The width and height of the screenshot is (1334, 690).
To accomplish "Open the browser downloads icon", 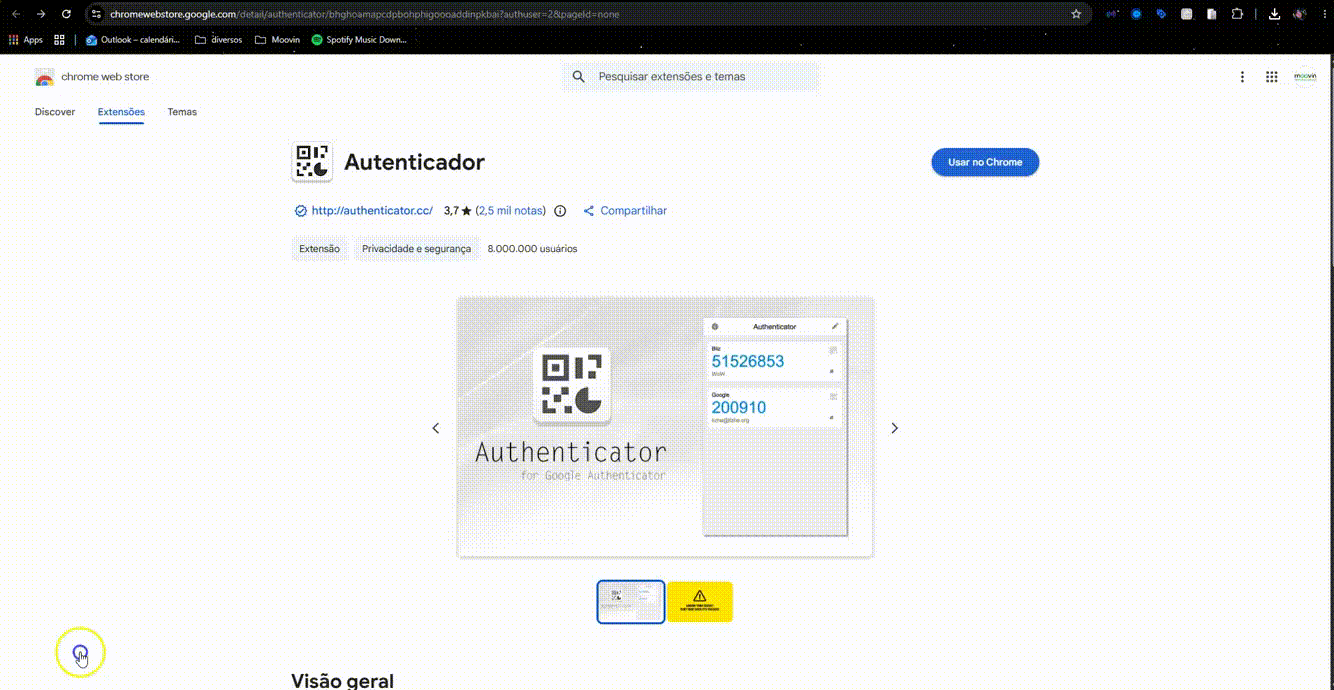I will pyautogui.click(x=1274, y=14).
